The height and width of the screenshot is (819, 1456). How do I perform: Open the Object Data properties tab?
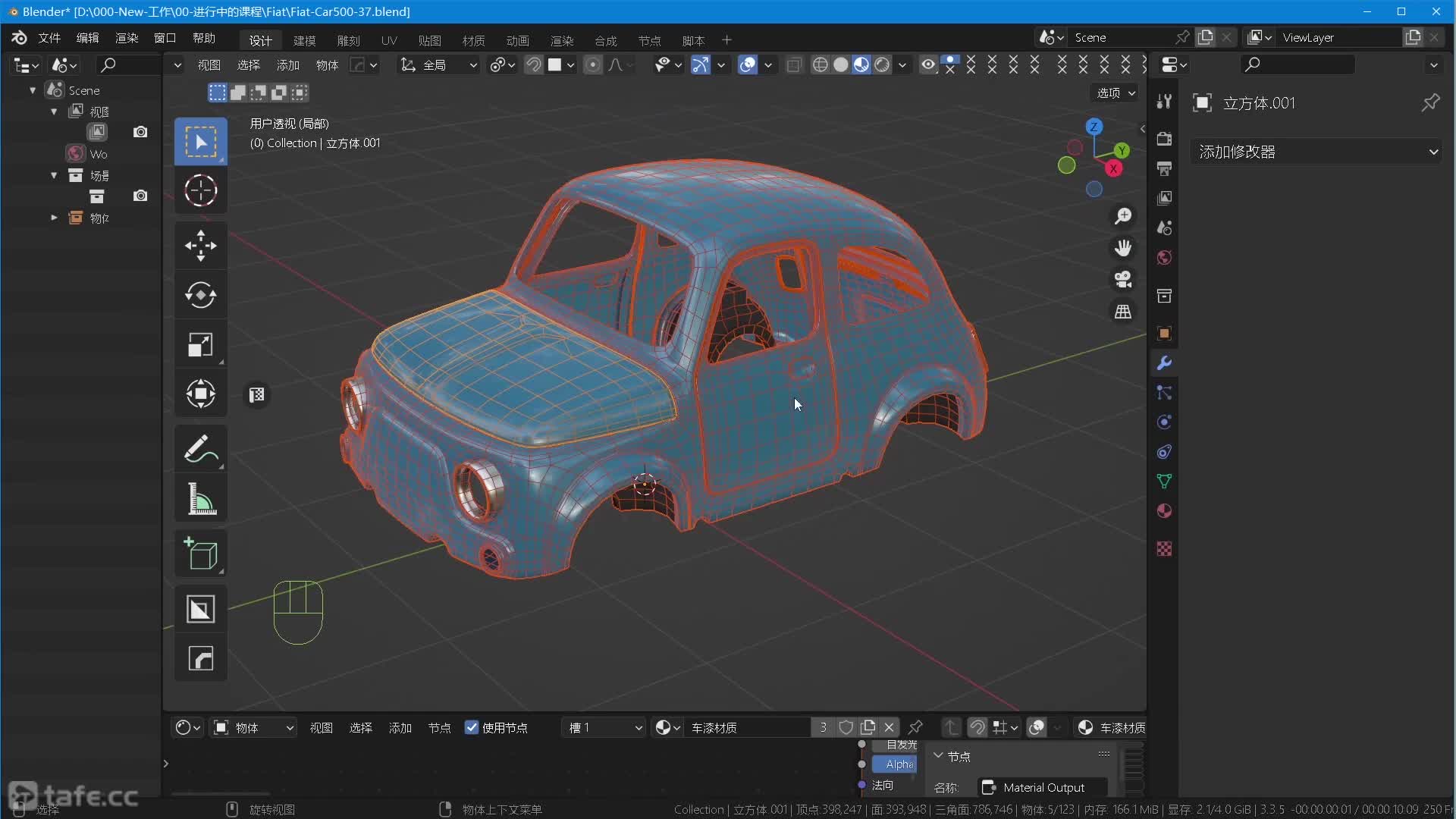pyautogui.click(x=1164, y=482)
